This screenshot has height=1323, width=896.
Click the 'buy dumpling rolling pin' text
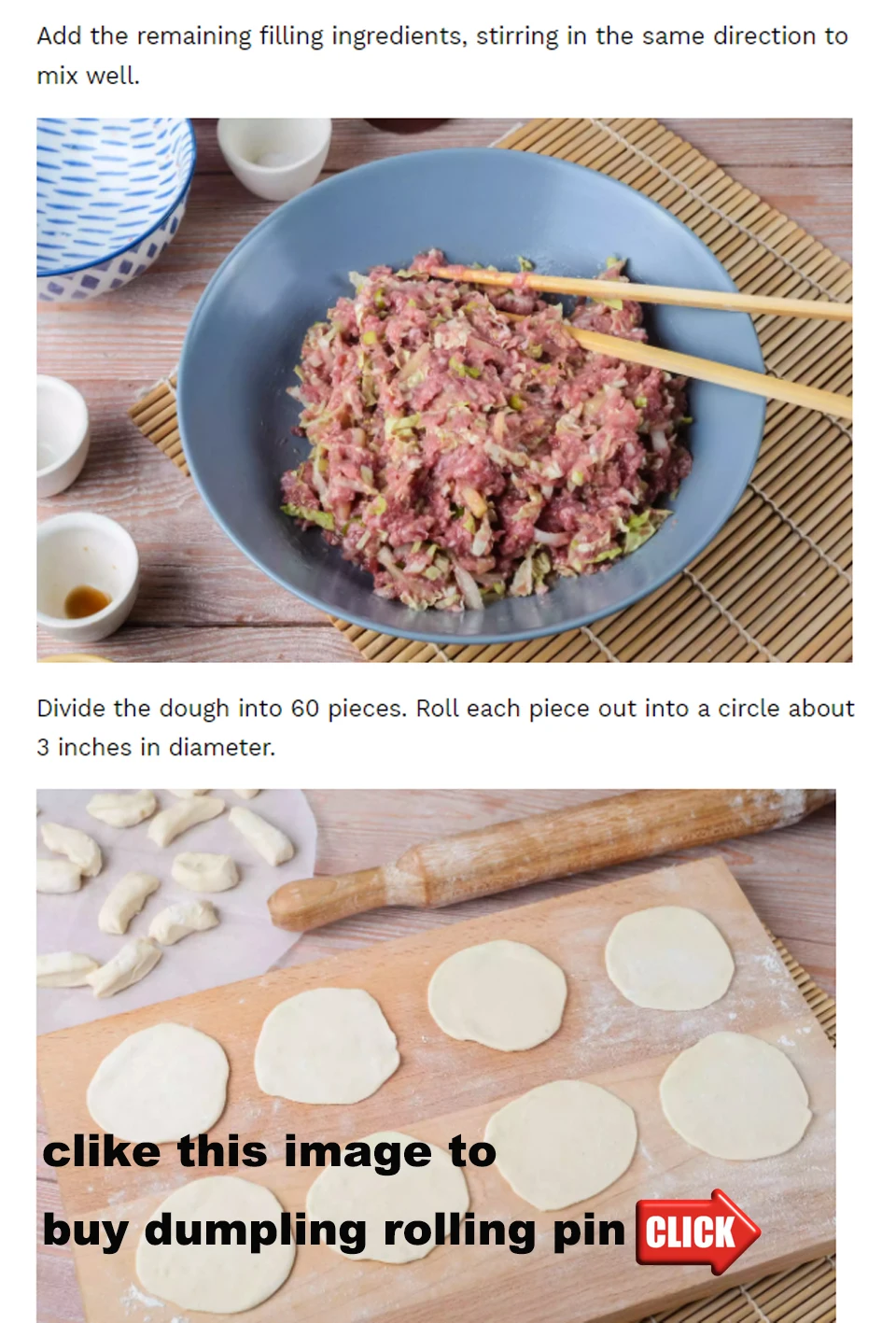tap(333, 1231)
